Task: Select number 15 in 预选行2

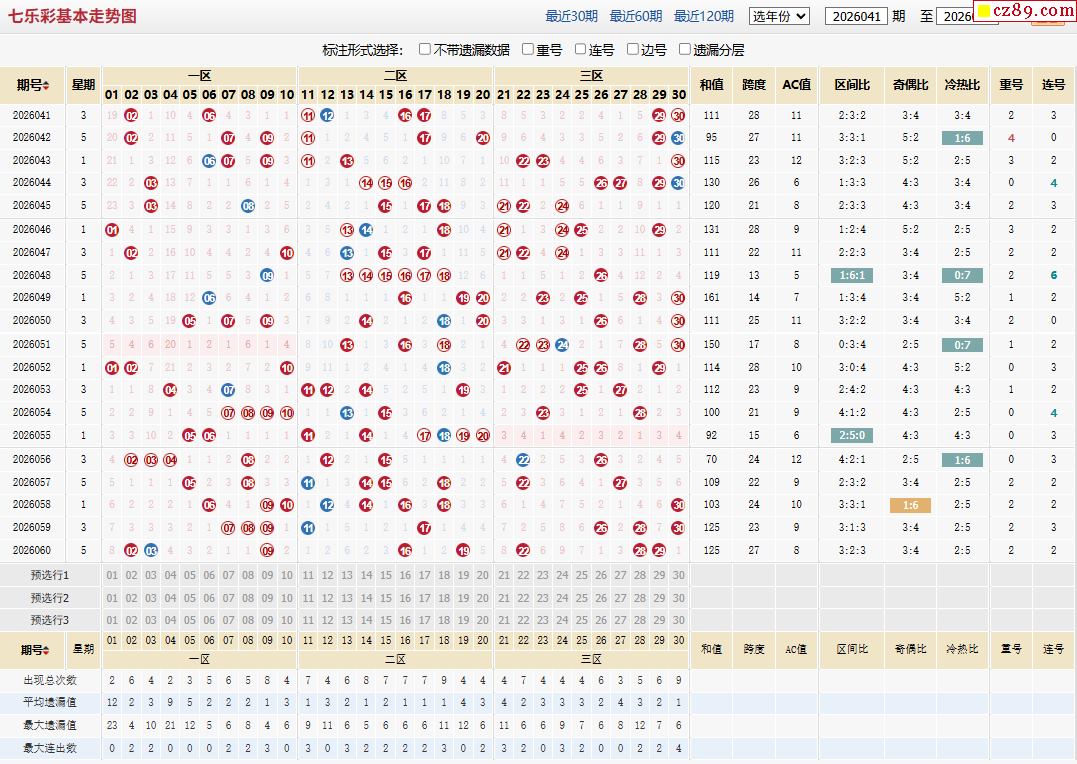Action: [x=385, y=598]
